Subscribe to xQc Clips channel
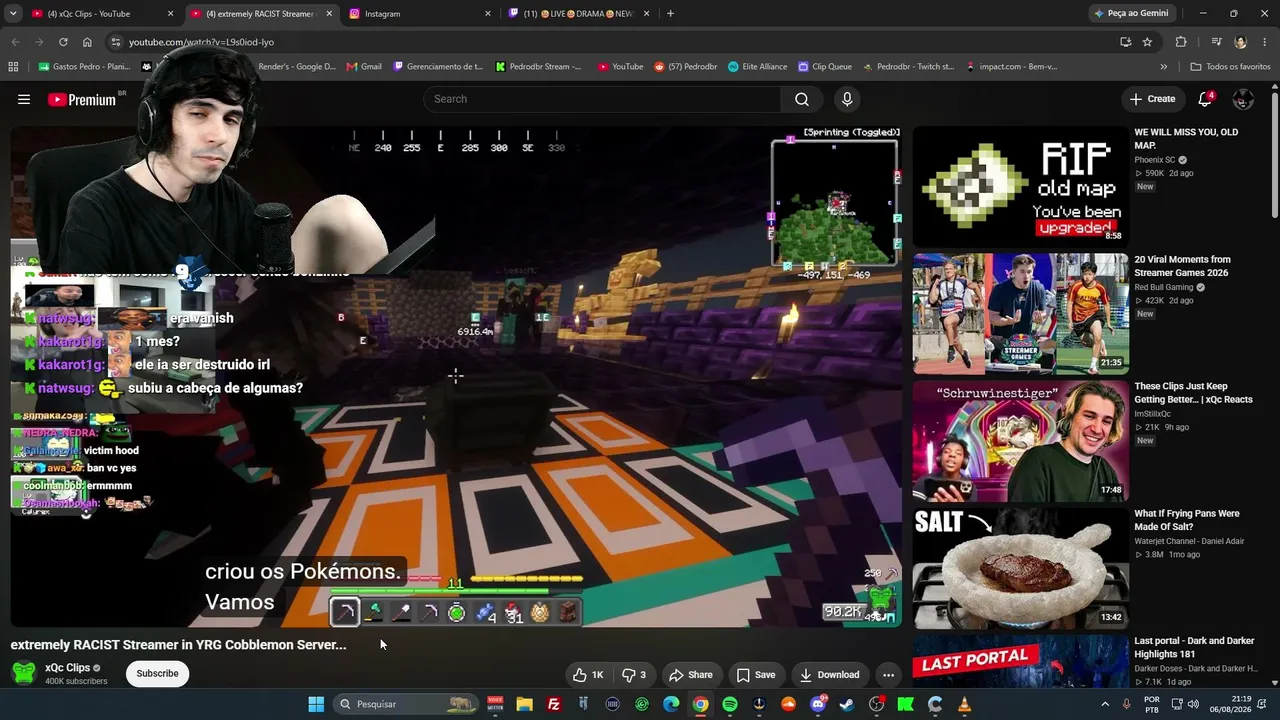Image resolution: width=1280 pixels, height=720 pixels. pos(157,673)
